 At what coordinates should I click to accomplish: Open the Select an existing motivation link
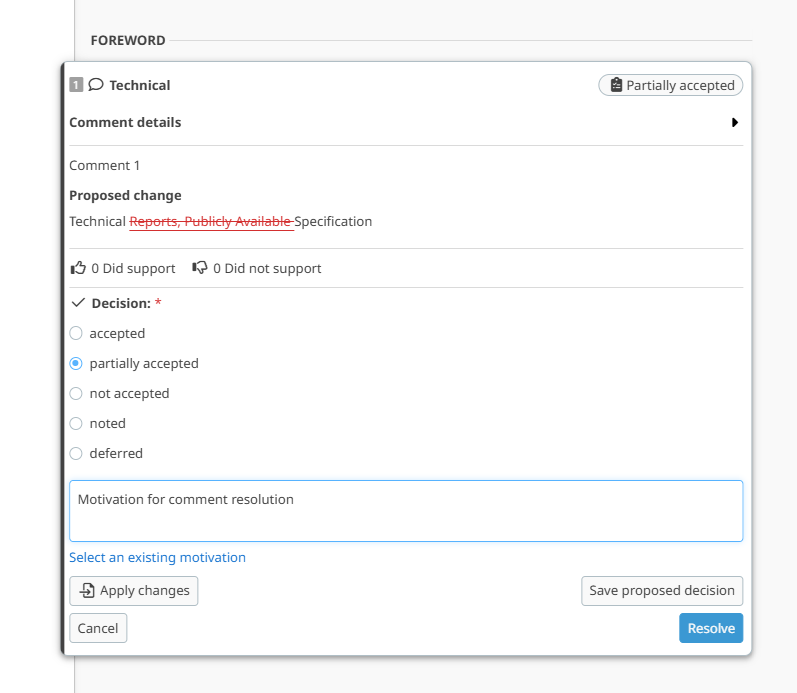157,557
